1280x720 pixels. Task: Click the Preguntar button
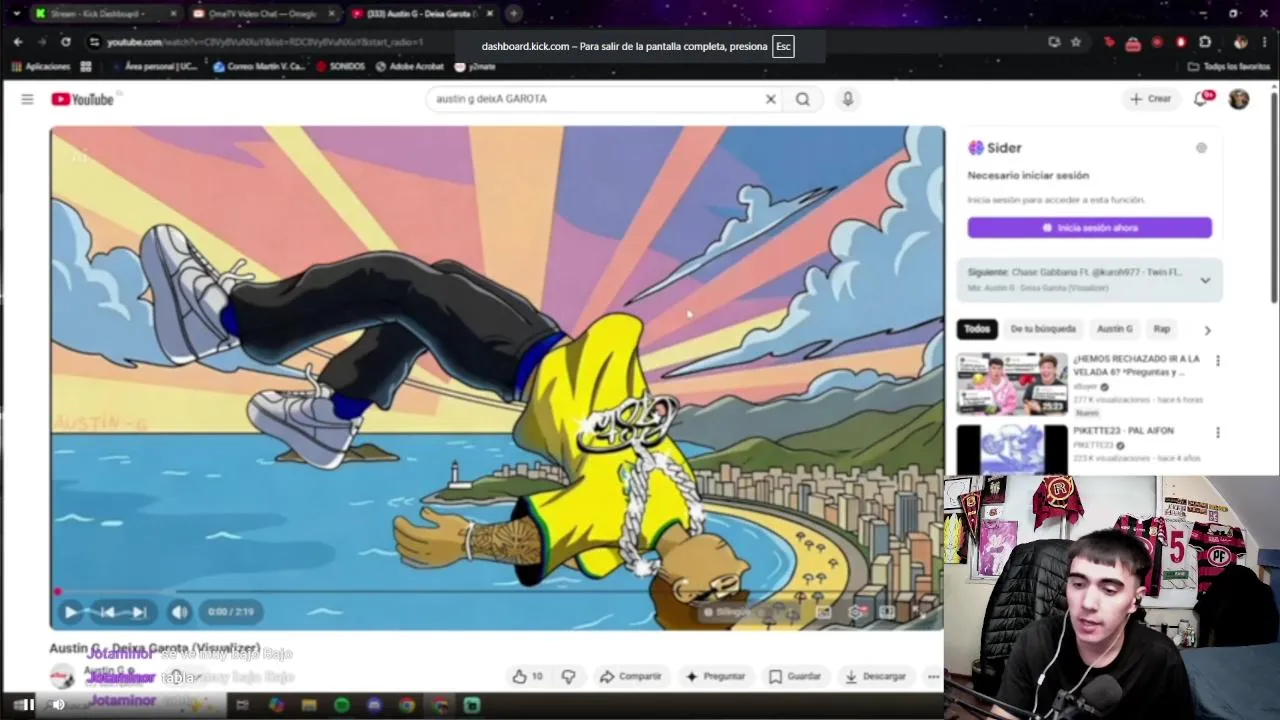click(x=715, y=677)
